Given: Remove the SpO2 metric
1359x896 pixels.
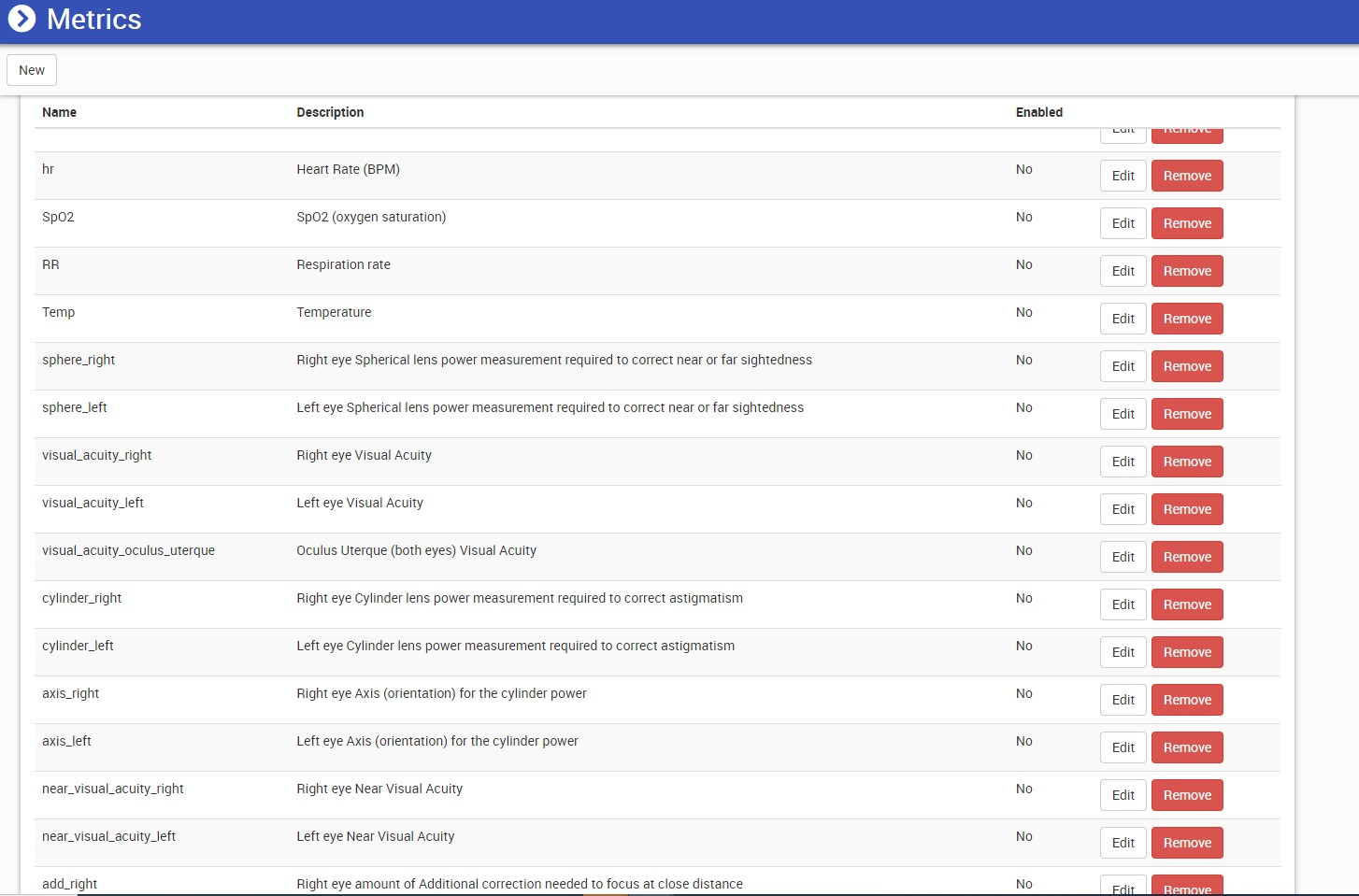Looking at the screenshot, I should [x=1187, y=223].
